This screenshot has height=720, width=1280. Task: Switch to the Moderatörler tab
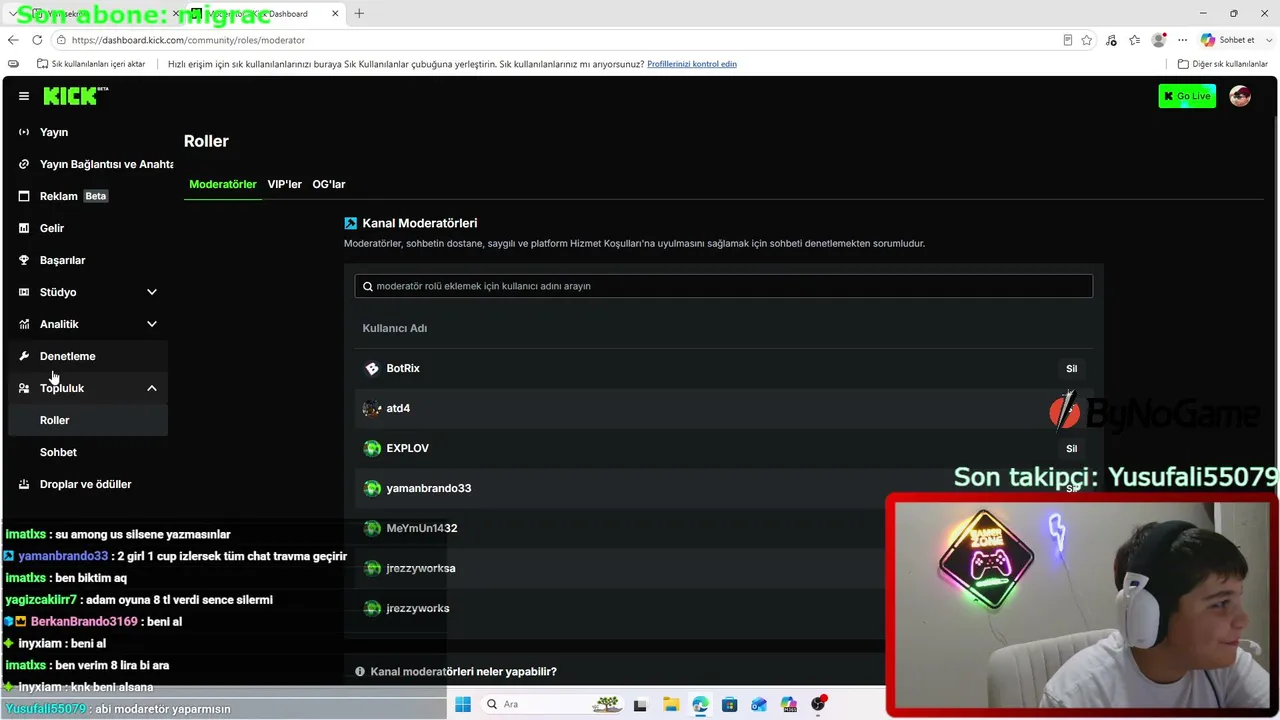click(x=223, y=184)
